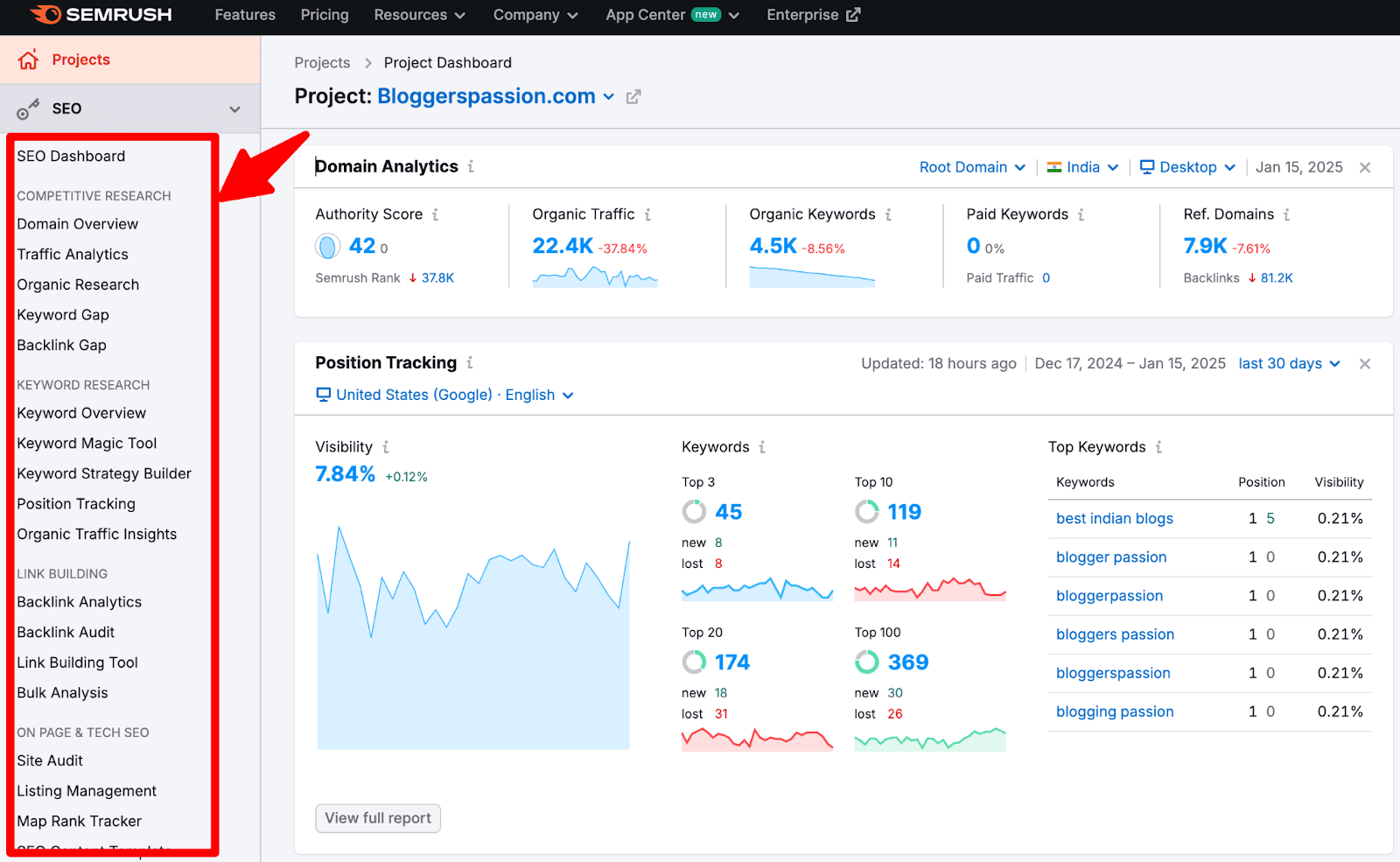Open the Pricing menu item
The image size is (1400, 862).
coord(325,15)
